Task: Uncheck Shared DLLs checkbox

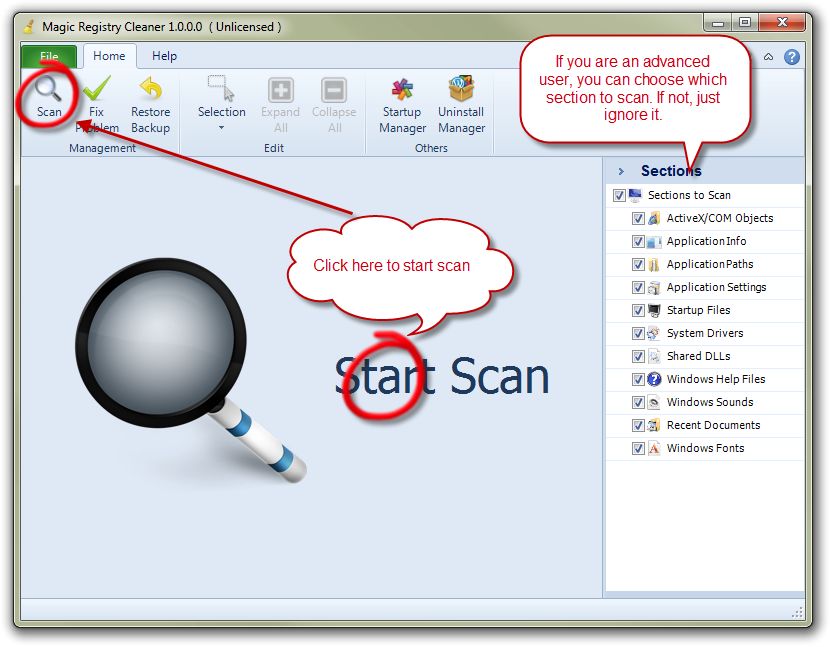Action: coord(638,356)
